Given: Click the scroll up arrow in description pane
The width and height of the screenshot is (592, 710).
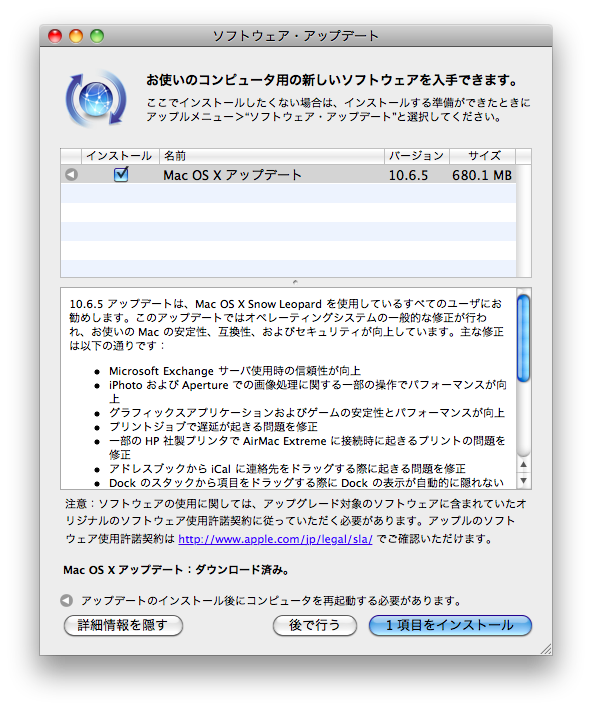Looking at the screenshot, I should [524, 464].
